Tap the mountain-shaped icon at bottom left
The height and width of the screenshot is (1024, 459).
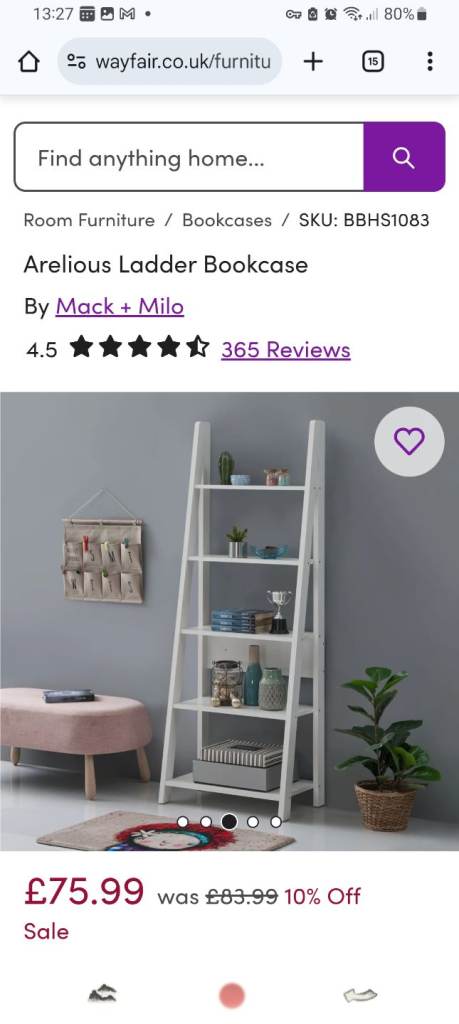coord(103,993)
